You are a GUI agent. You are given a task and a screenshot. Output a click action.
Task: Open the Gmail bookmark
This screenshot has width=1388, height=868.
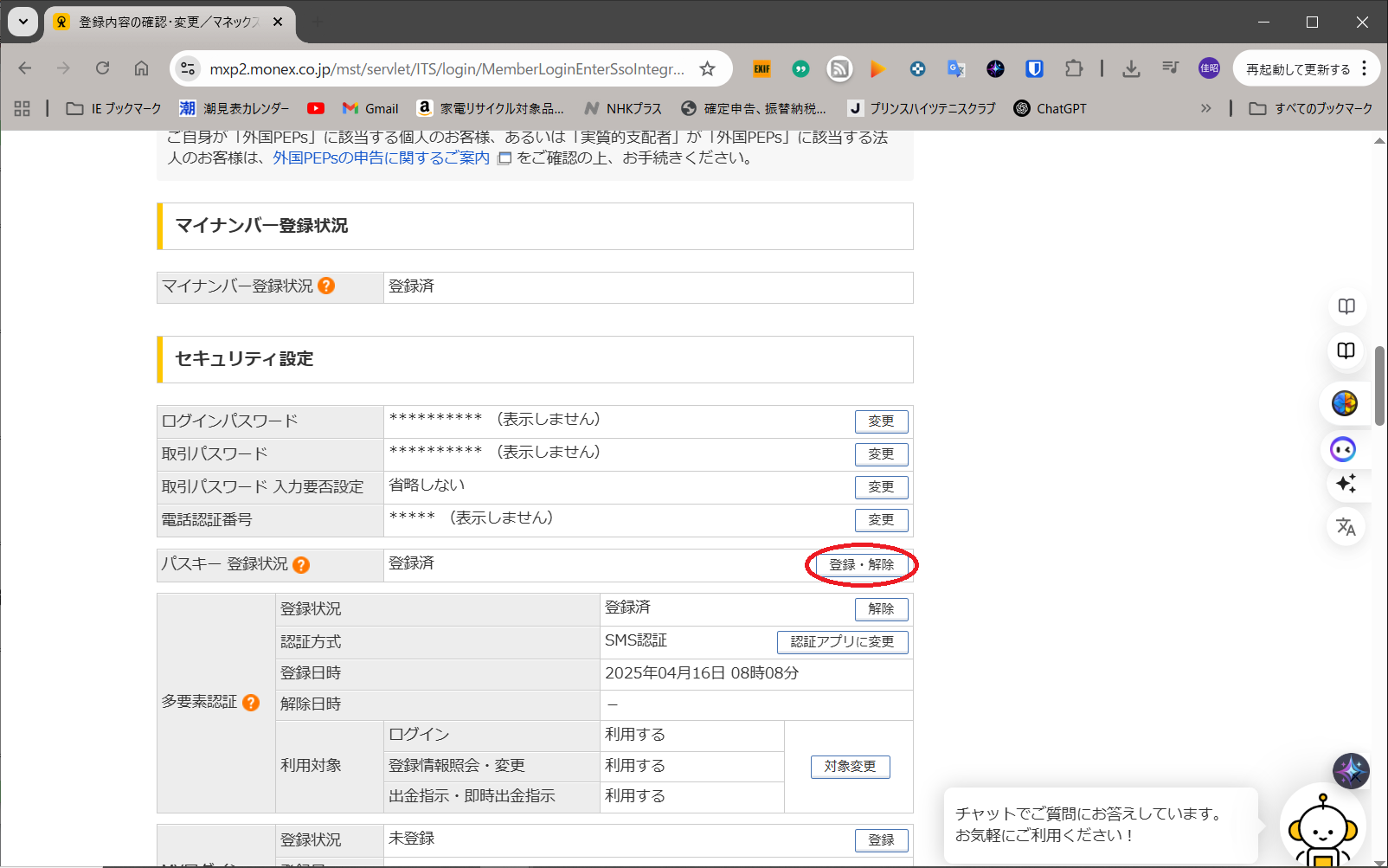(370, 108)
